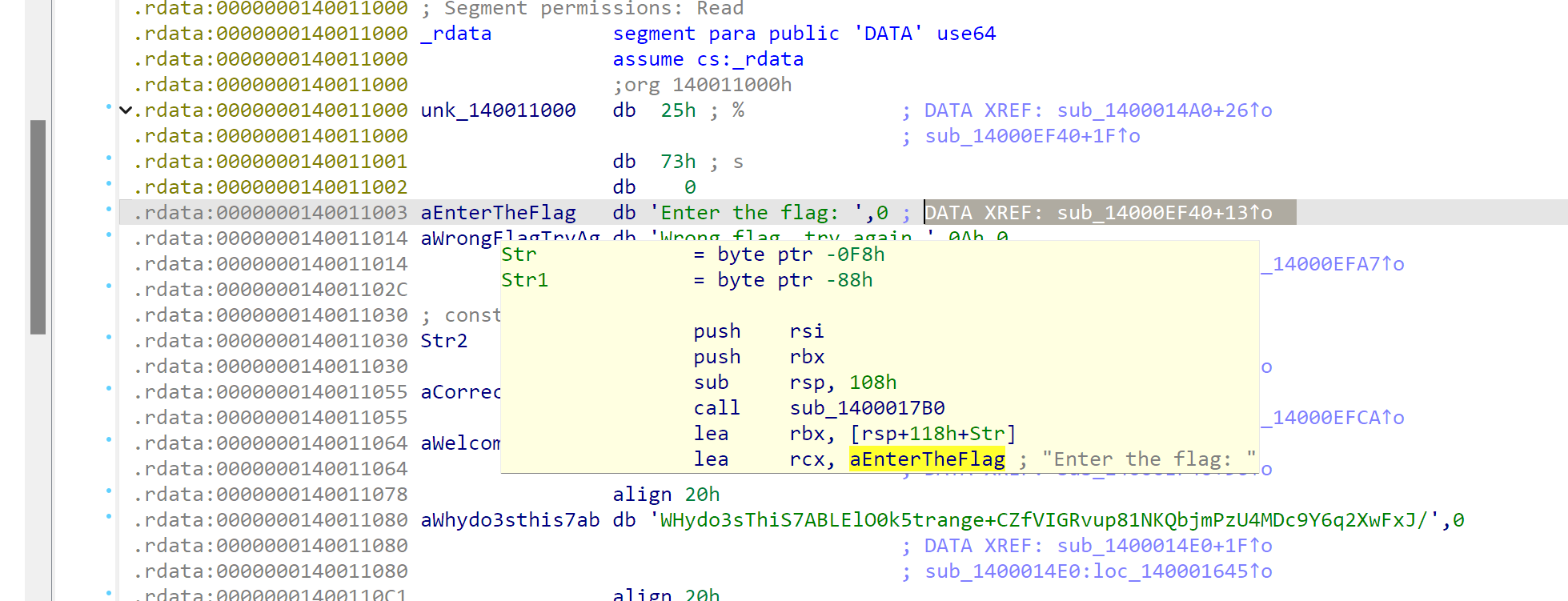
Task: Select the aWhydo3sthis7ab label
Action: tap(510, 520)
